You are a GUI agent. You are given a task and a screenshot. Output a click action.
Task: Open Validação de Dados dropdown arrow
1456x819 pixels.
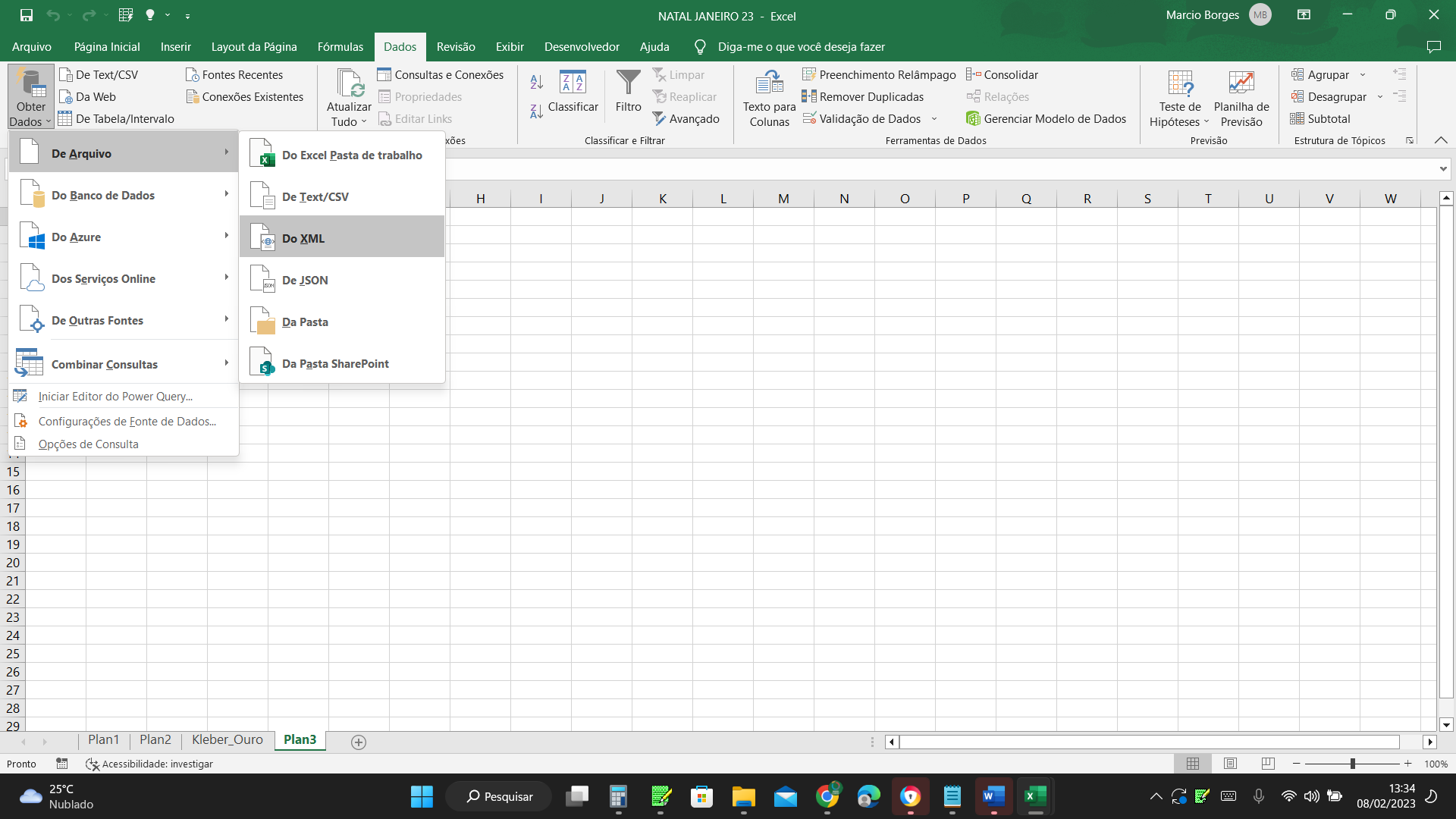point(934,118)
